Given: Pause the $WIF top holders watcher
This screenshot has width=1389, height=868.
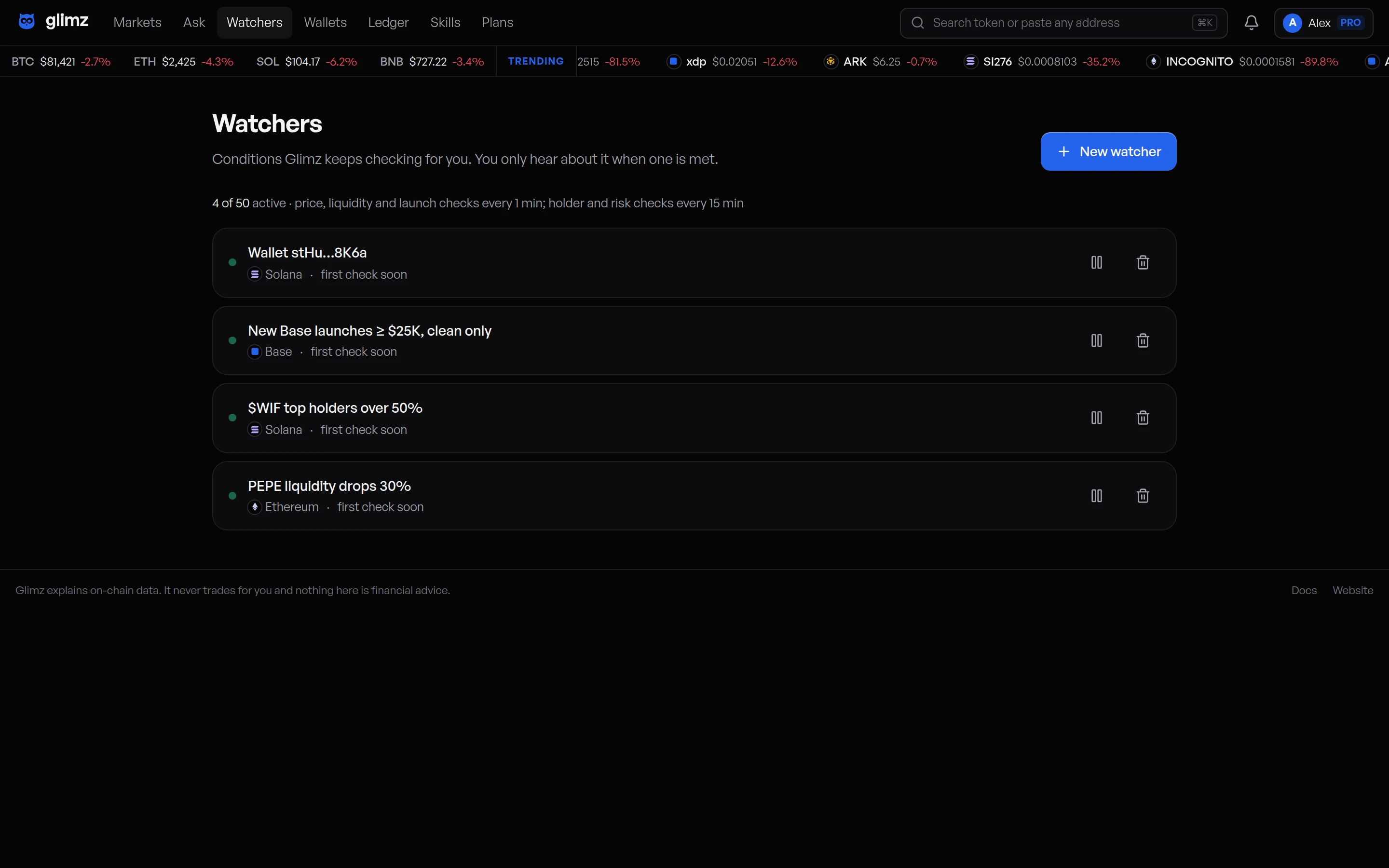Looking at the screenshot, I should (x=1096, y=417).
